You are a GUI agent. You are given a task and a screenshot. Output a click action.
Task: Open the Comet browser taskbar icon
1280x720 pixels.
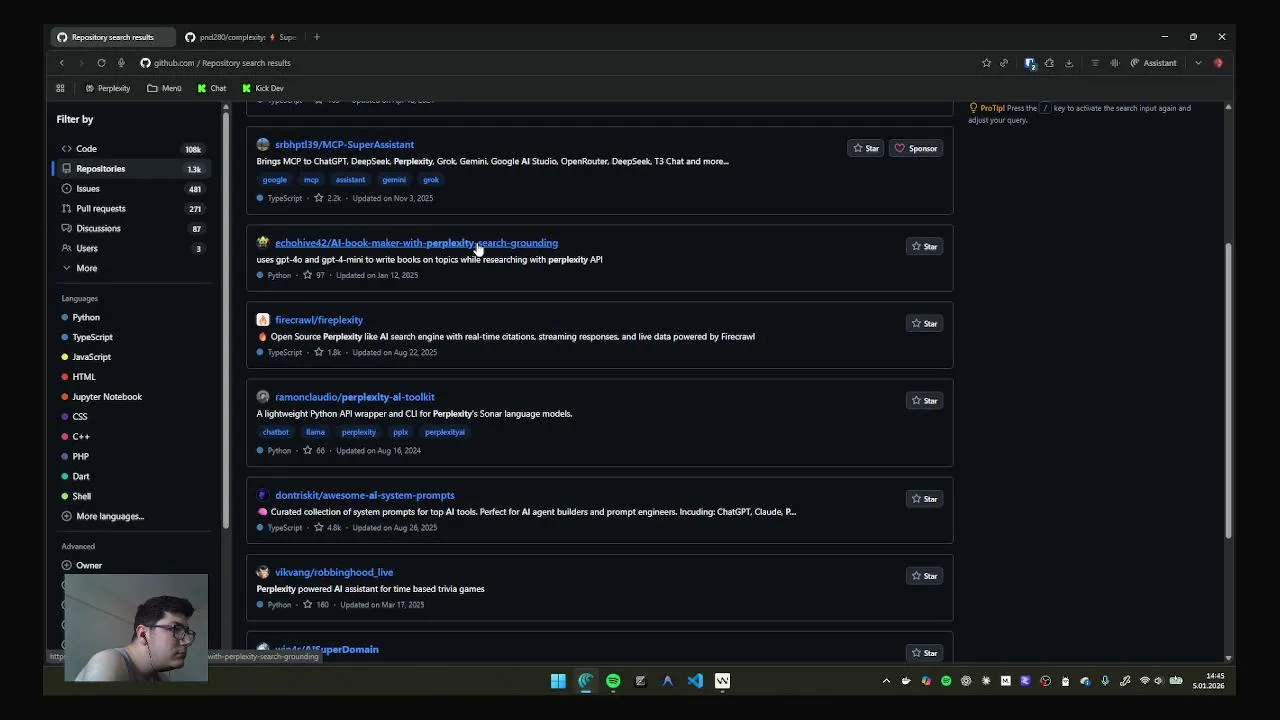(x=586, y=681)
